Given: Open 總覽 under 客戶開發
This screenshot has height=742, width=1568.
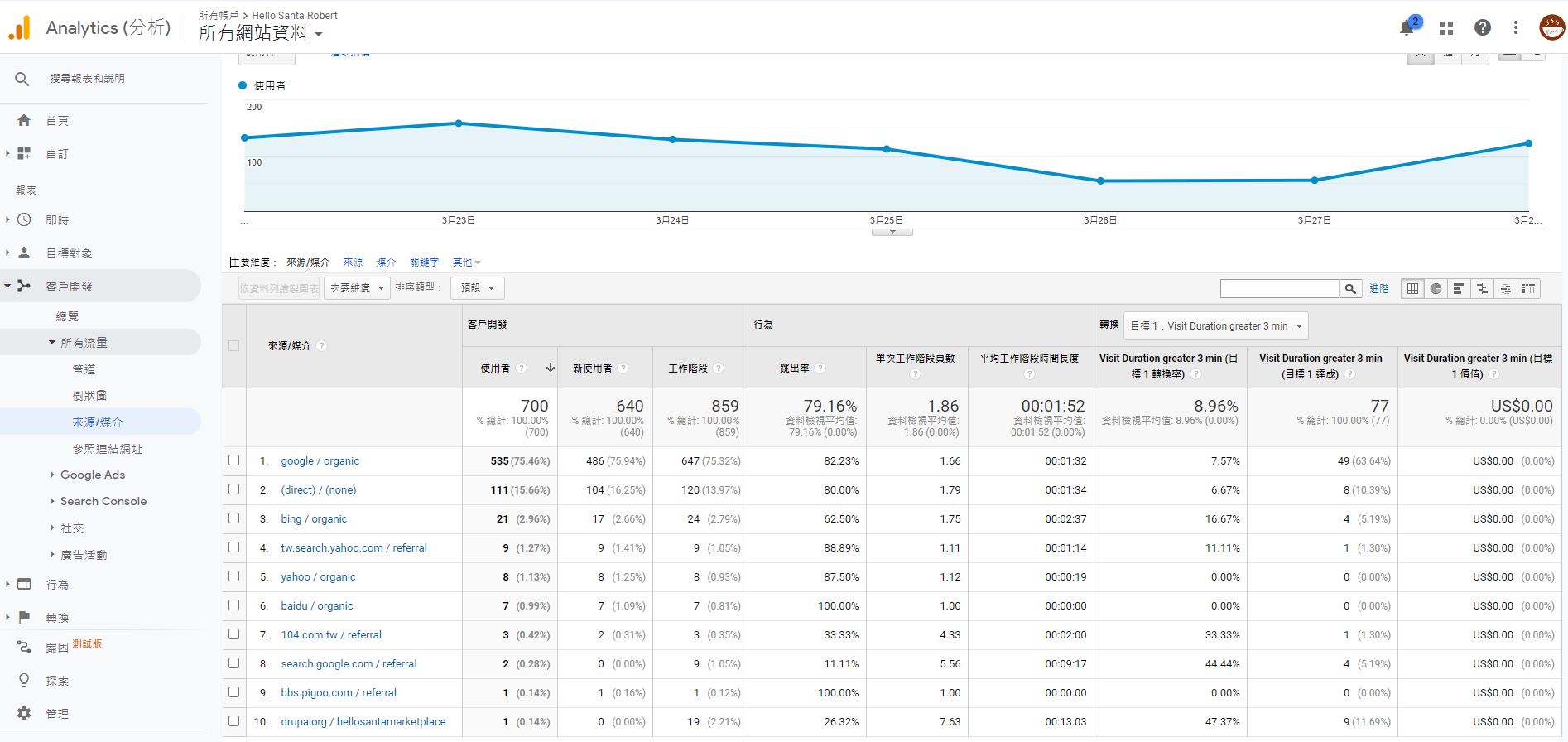Looking at the screenshot, I should (67, 316).
